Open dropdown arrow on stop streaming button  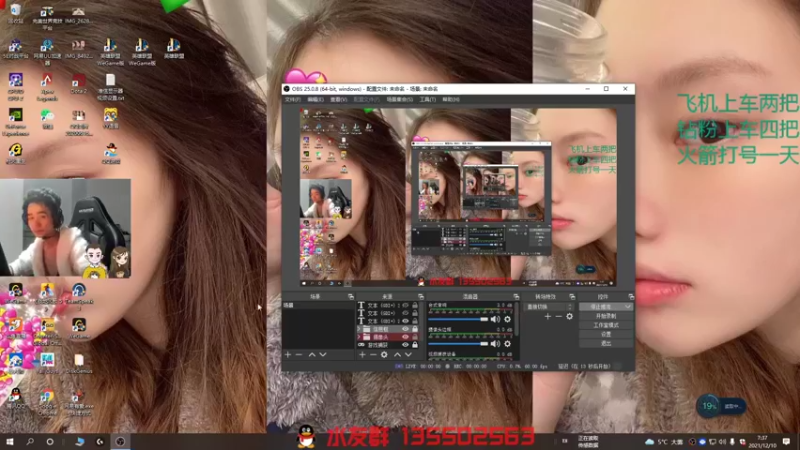coord(628,307)
